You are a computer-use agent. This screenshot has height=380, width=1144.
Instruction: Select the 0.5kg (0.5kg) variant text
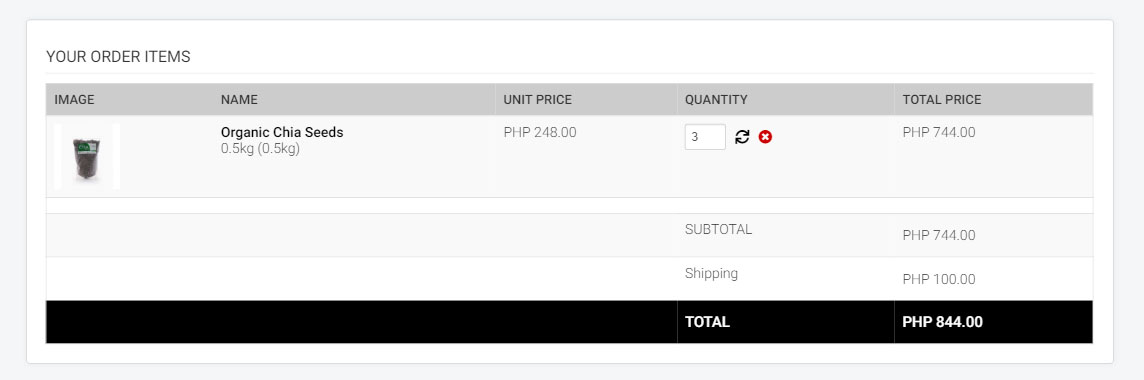(x=260, y=149)
